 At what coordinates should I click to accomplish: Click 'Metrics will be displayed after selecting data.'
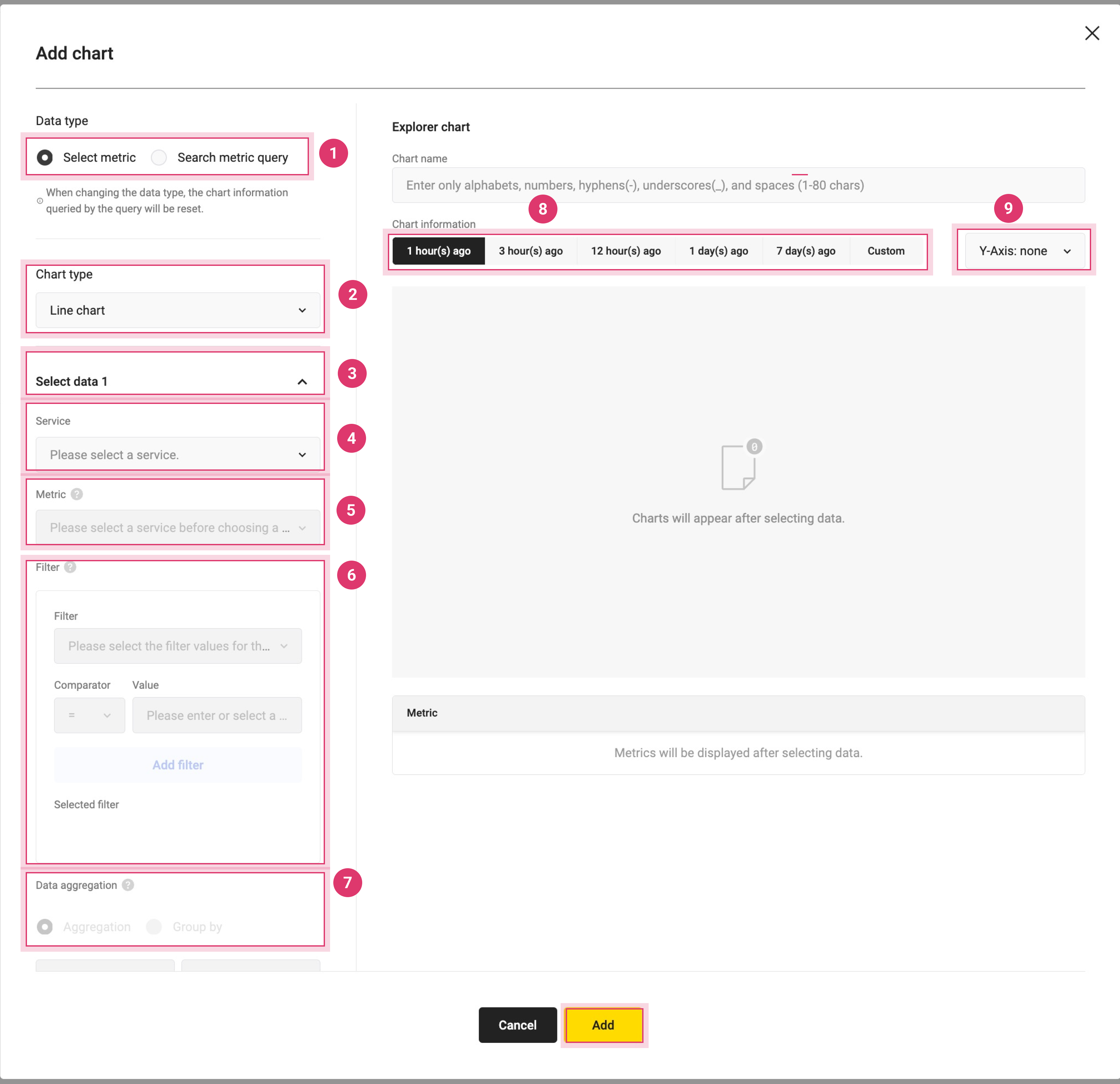pos(738,753)
